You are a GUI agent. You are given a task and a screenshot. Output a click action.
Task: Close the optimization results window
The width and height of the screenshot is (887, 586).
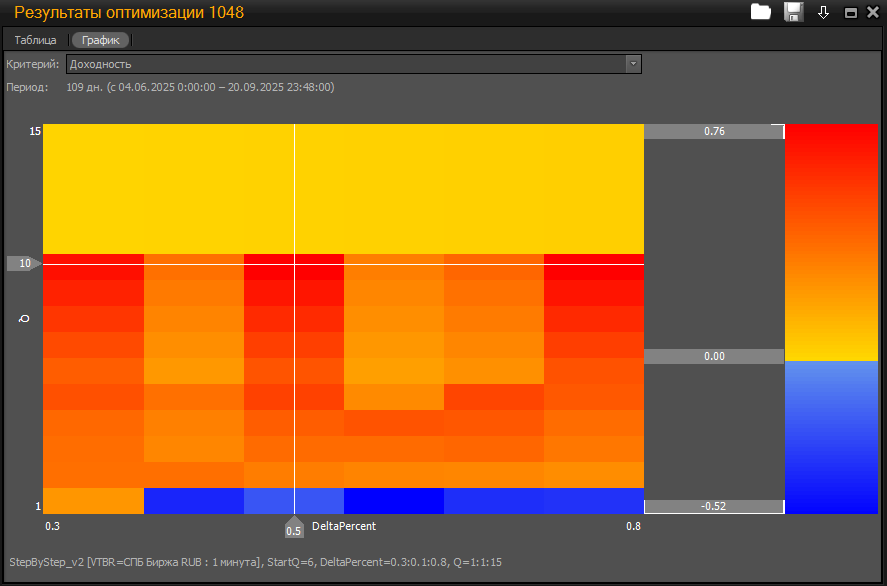(x=873, y=12)
